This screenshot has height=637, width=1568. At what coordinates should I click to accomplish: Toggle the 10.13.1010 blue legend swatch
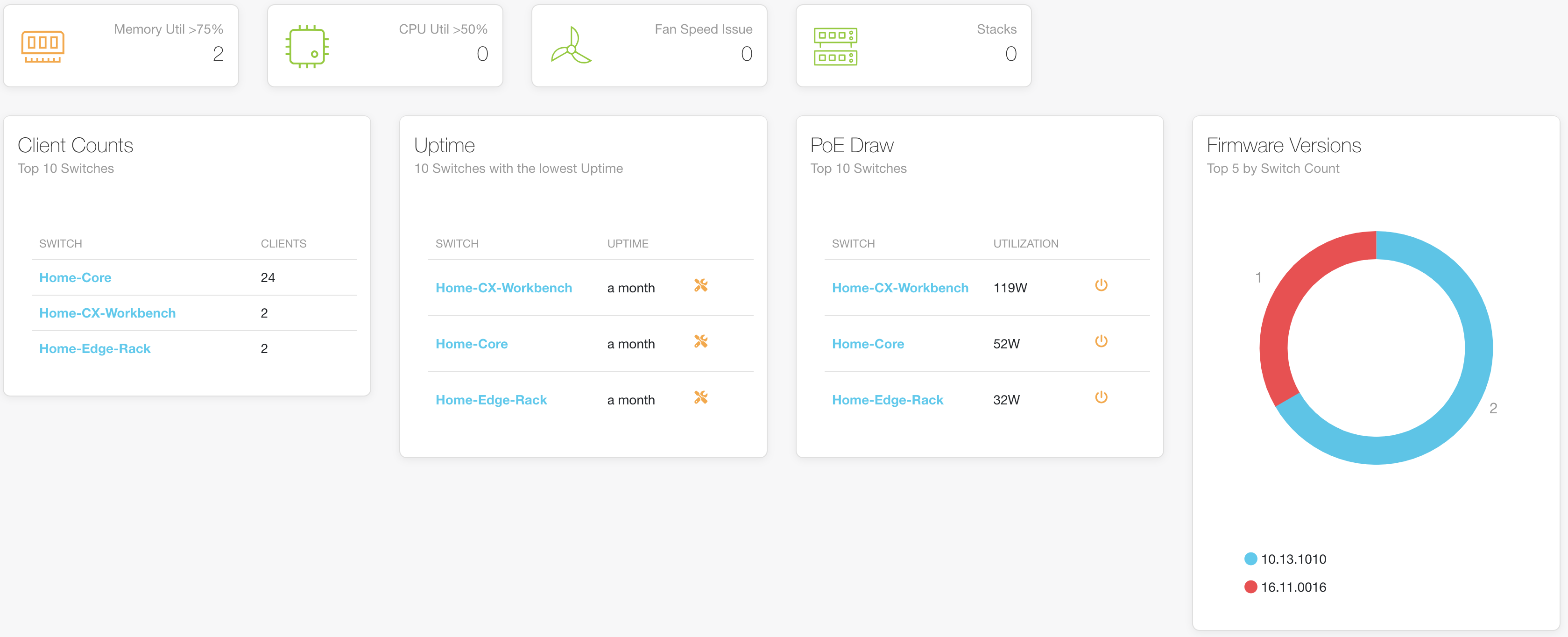tap(1250, 559)
